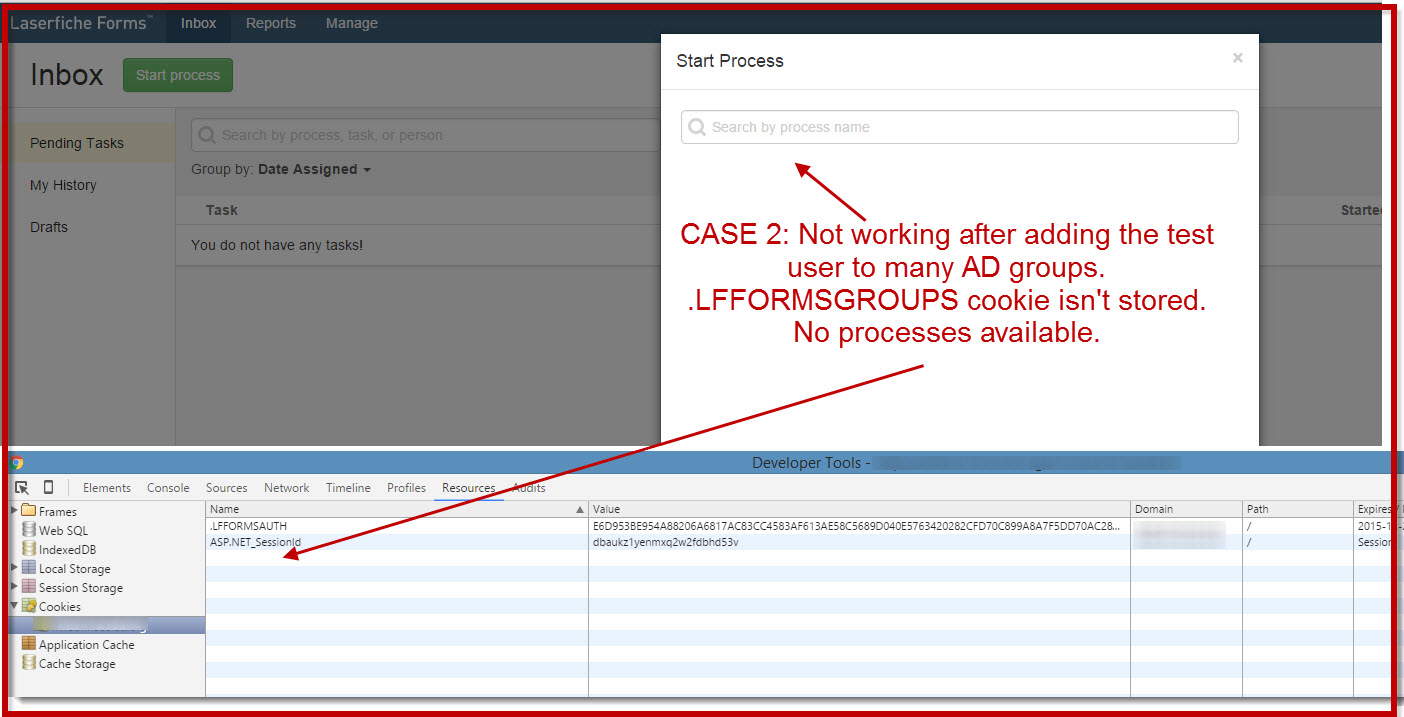Click the search magnifier in Start Process dialog

[697, 127]
